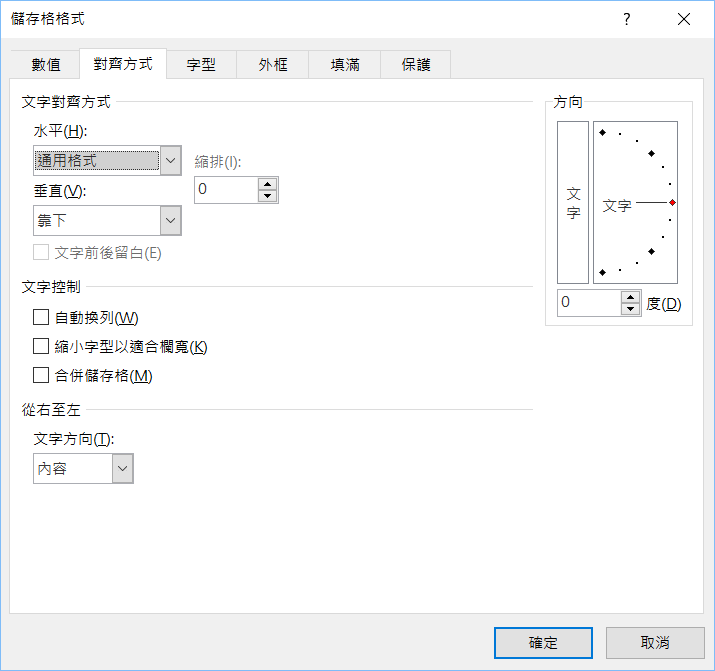Image resolution: width=715 pixels, height=671 pixels.
Task: Click the 取消 cancel button
Action: tap(656, 642)
